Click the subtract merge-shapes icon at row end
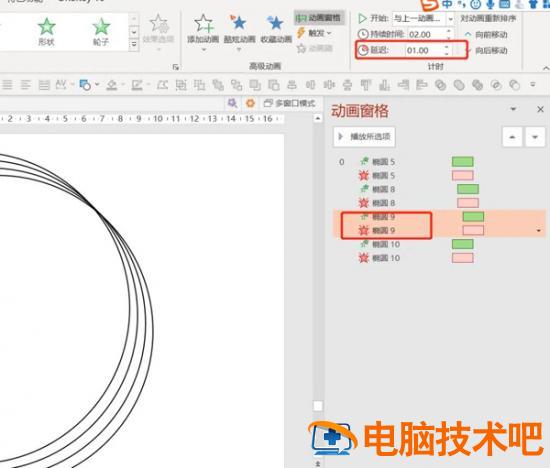This screenshot has height=468, width=550. pos(514,85)
